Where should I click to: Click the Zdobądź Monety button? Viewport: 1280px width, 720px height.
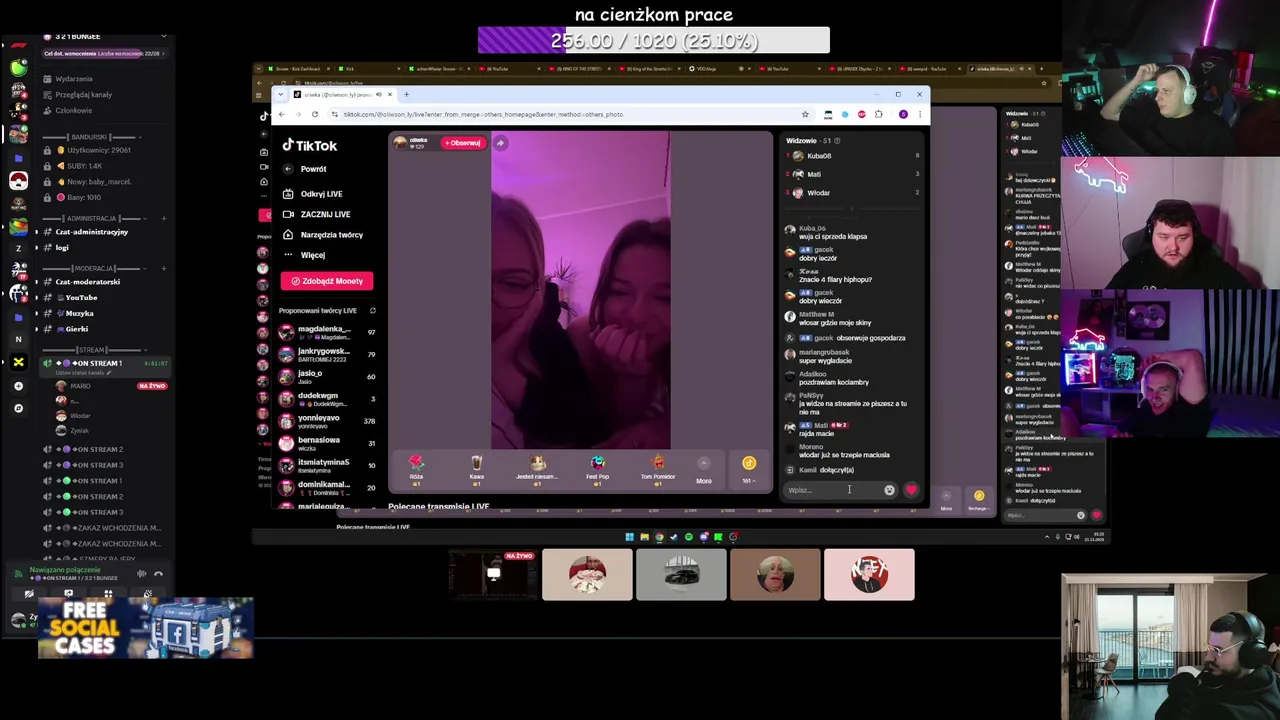click(x=327, y=281)
